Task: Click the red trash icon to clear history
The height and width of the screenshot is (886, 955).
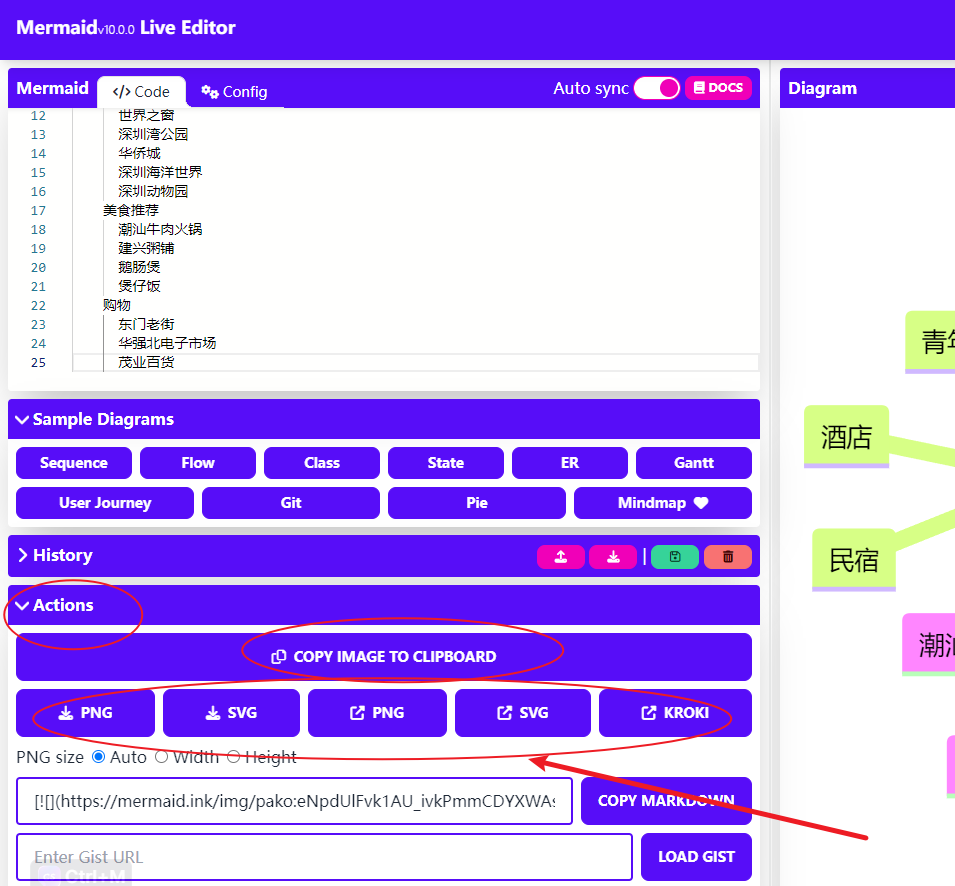Action: 727,556
